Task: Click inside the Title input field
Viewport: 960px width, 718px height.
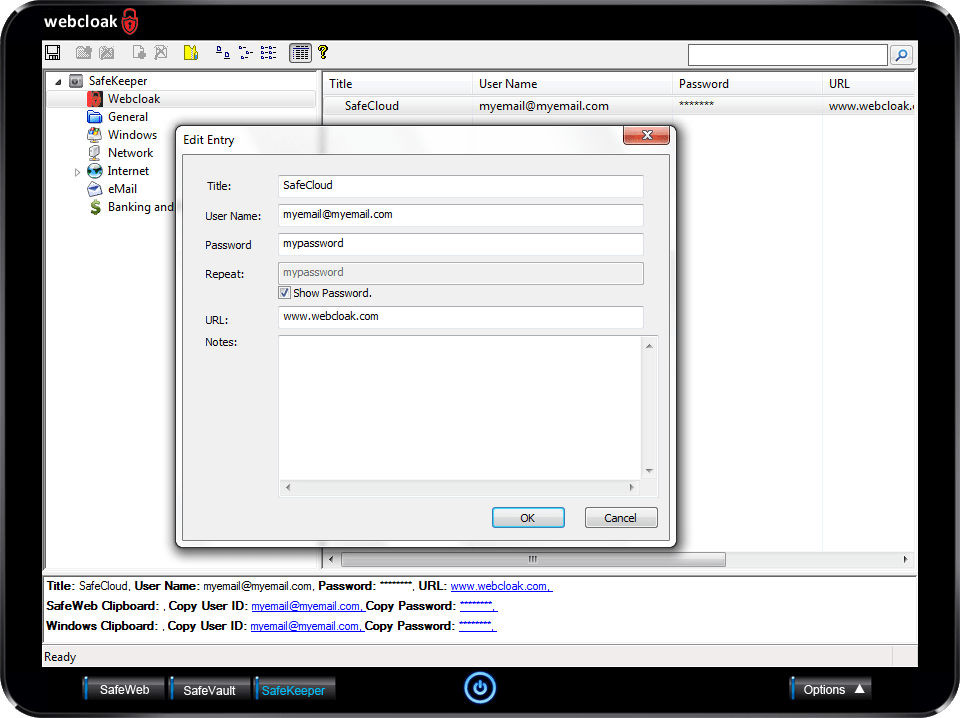Action: [460, 186]
